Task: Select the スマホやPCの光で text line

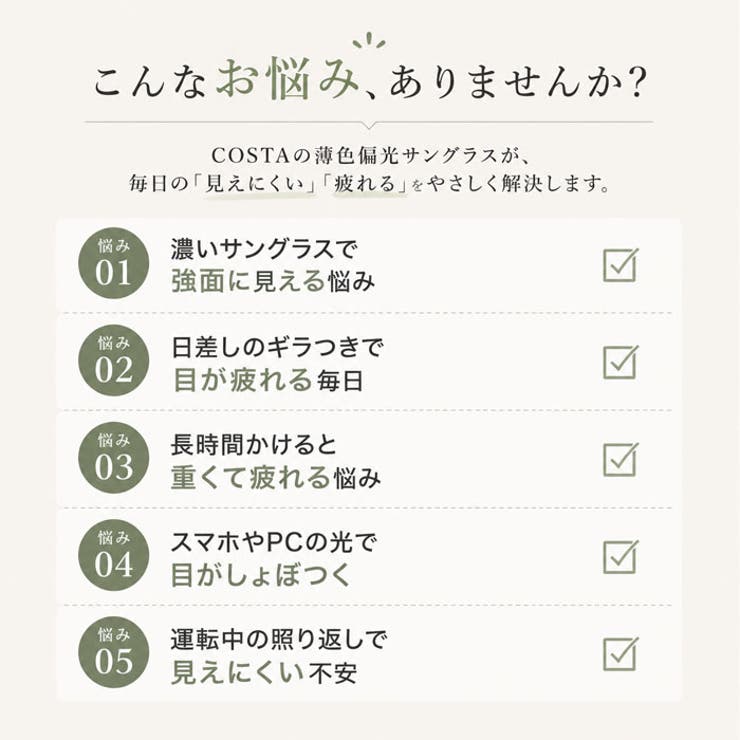Action: tap(274, 542)
